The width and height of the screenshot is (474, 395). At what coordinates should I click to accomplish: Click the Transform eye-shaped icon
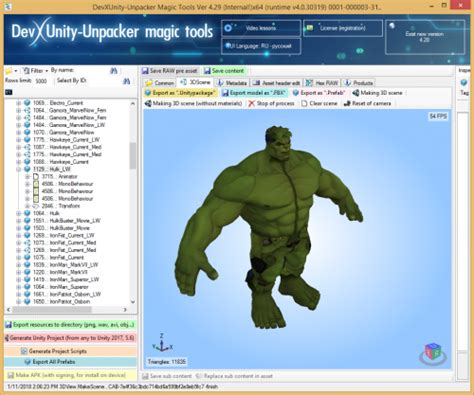click(x=36, y=206)
